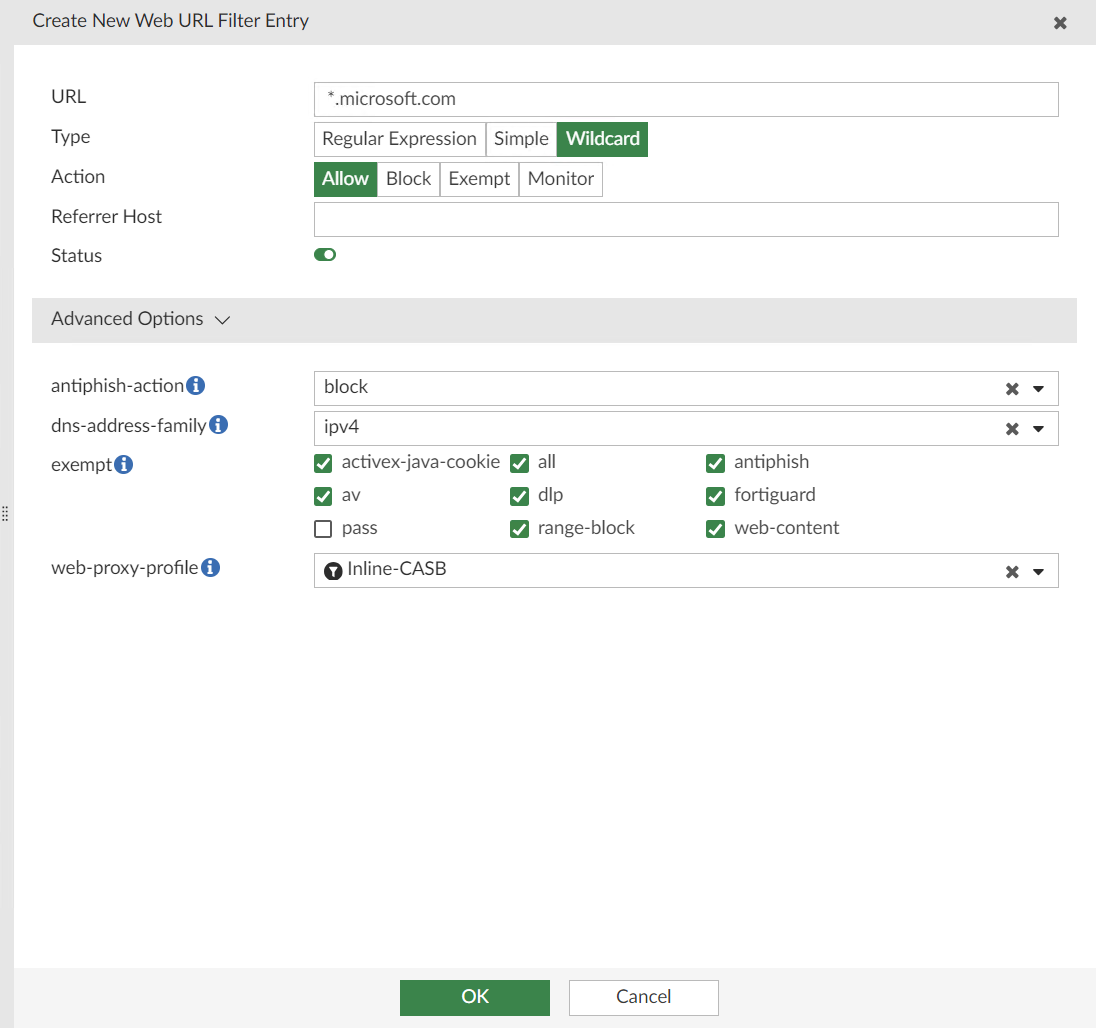Click inside the Referrer Host field
Viewport: 1096px width, 1028px height.
tap(686, 219)
